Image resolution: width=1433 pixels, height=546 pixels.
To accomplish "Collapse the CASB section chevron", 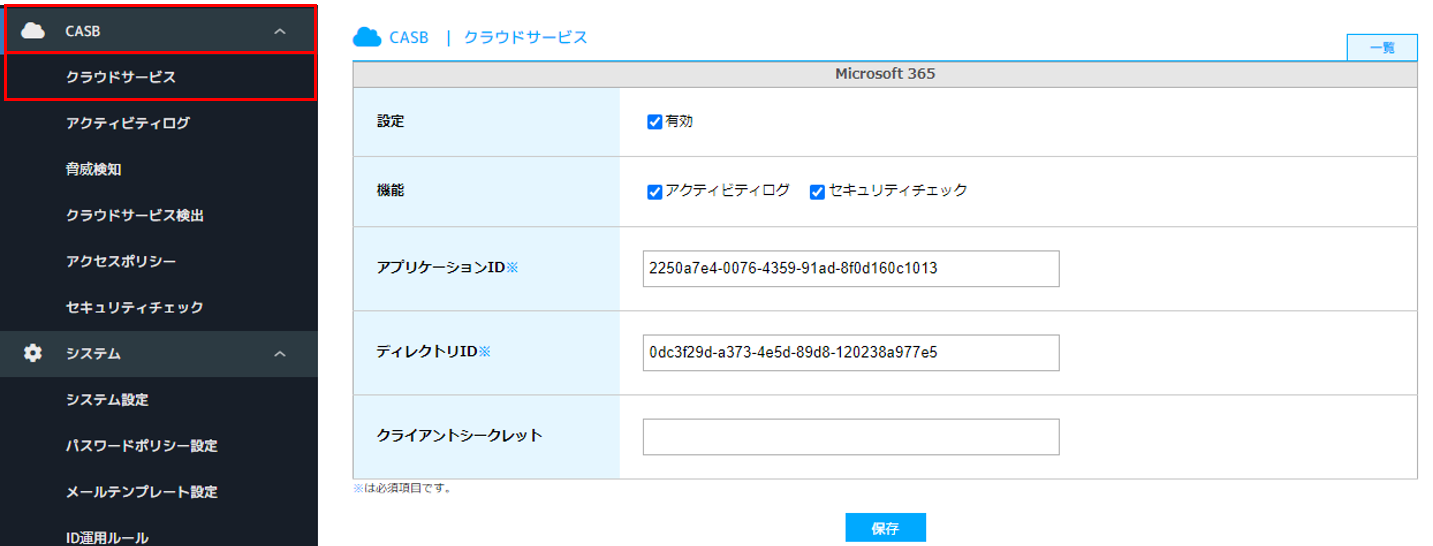I will (280, 31).
